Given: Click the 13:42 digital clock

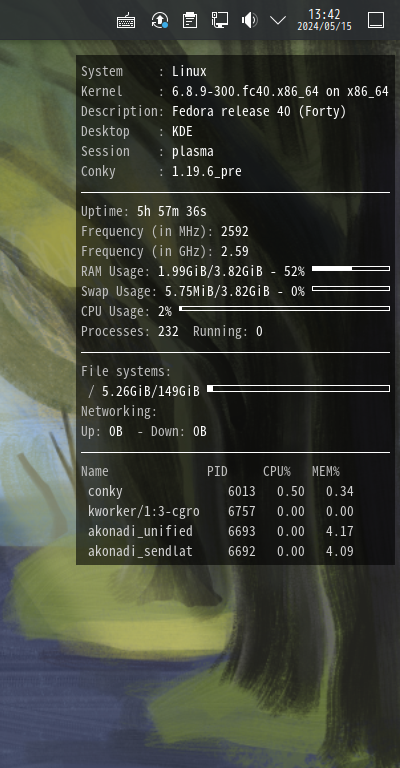Looking at the screenshot, I should 324,20.
